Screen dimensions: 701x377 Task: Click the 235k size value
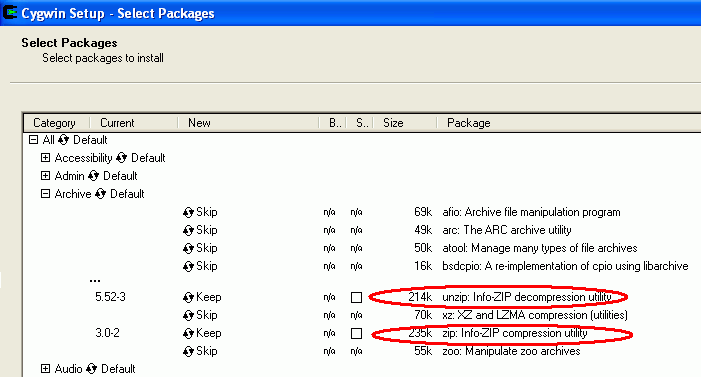click(420, 333)
